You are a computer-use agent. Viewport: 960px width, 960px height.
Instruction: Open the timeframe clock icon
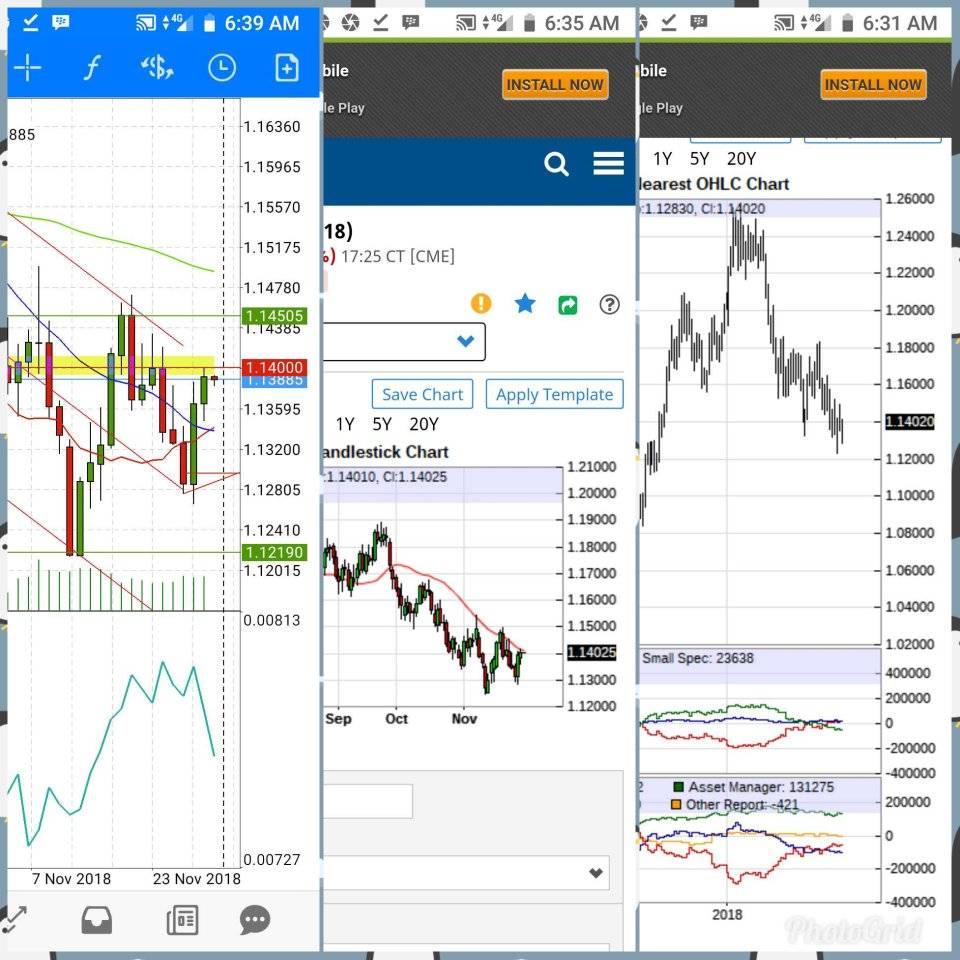(x=222, y=67)
